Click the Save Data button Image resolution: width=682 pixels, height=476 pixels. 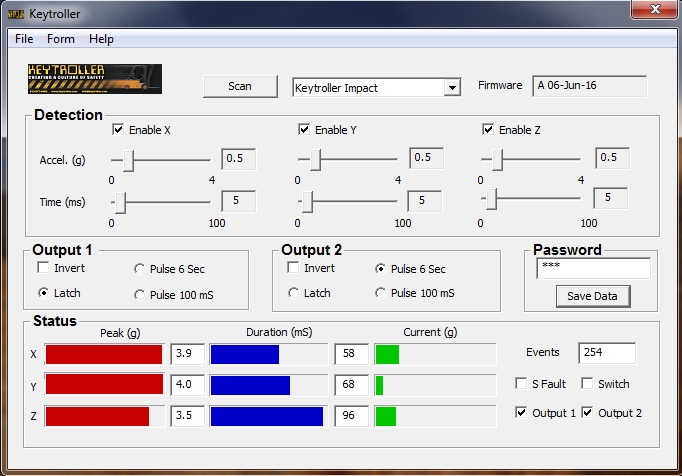(593, 296)
